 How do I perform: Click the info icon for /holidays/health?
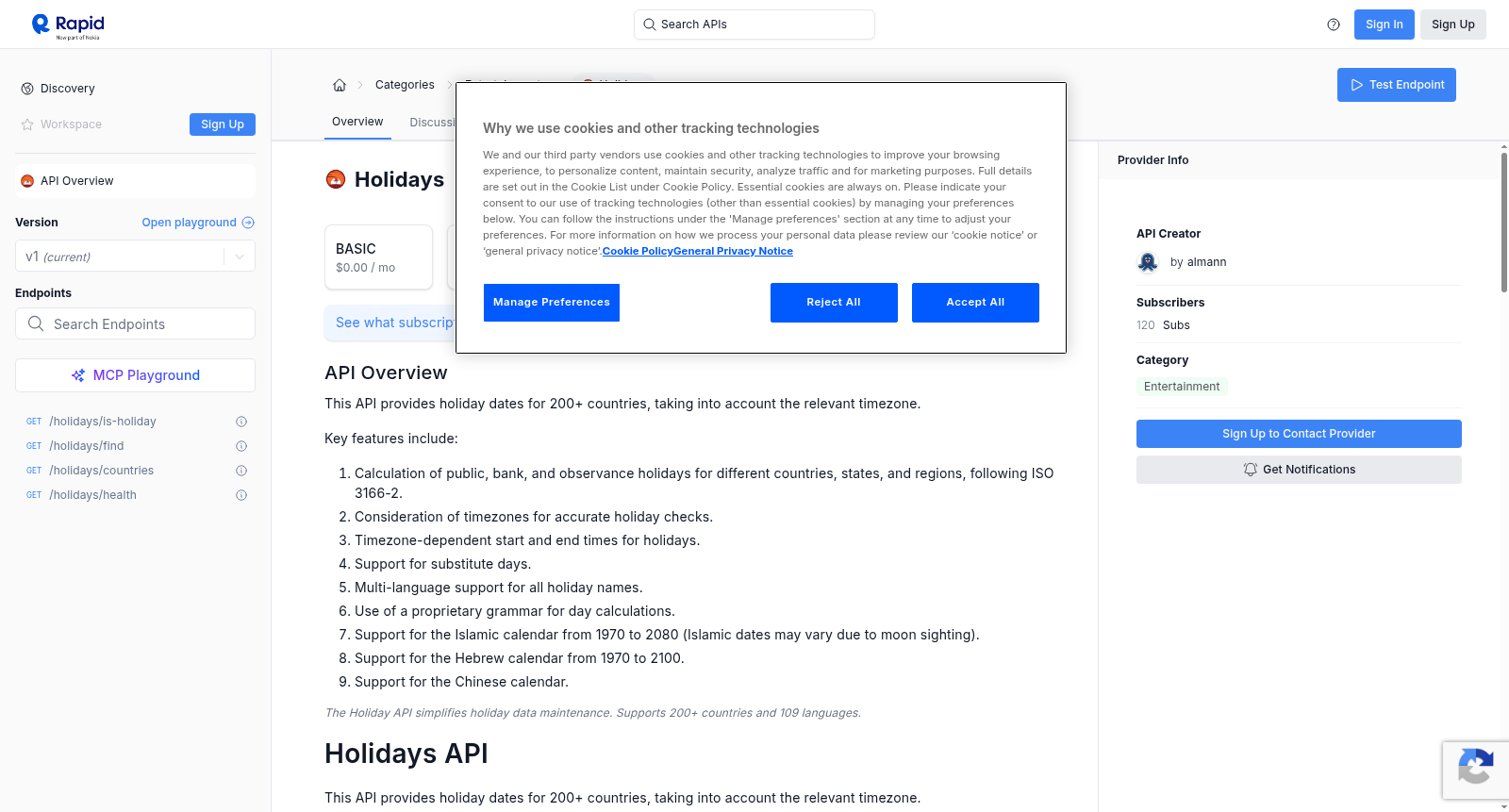(241, 495)
